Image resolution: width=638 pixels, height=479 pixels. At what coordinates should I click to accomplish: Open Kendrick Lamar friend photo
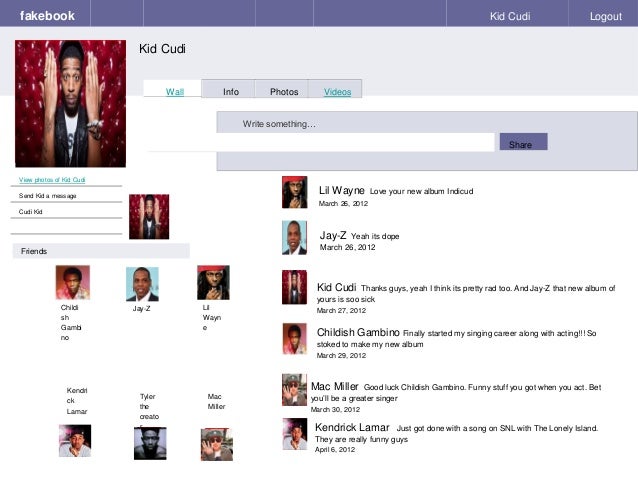pos(75,441)
